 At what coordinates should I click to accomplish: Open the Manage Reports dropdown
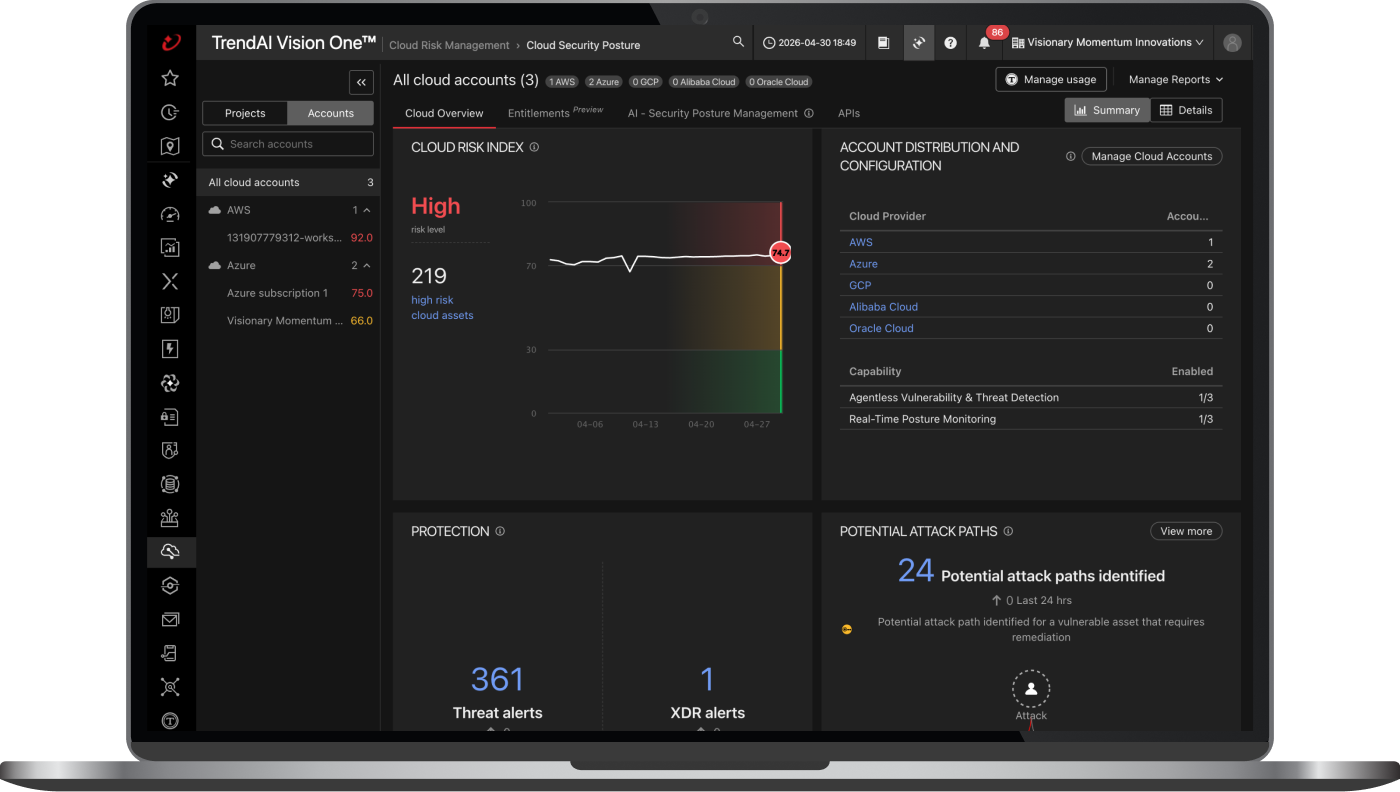pos(1176,79)
